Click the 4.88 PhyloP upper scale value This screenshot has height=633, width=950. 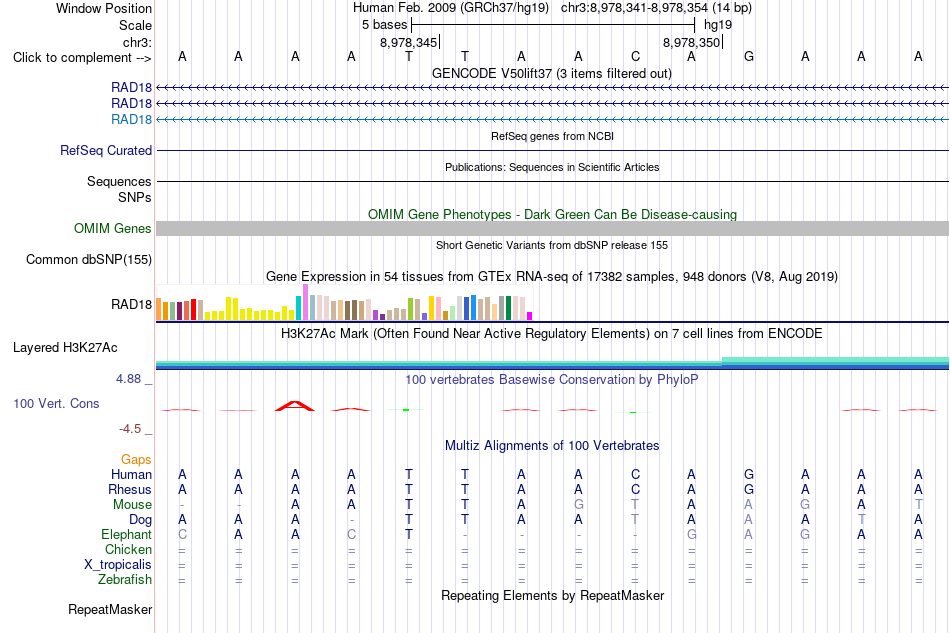click(x=128, y=379)
